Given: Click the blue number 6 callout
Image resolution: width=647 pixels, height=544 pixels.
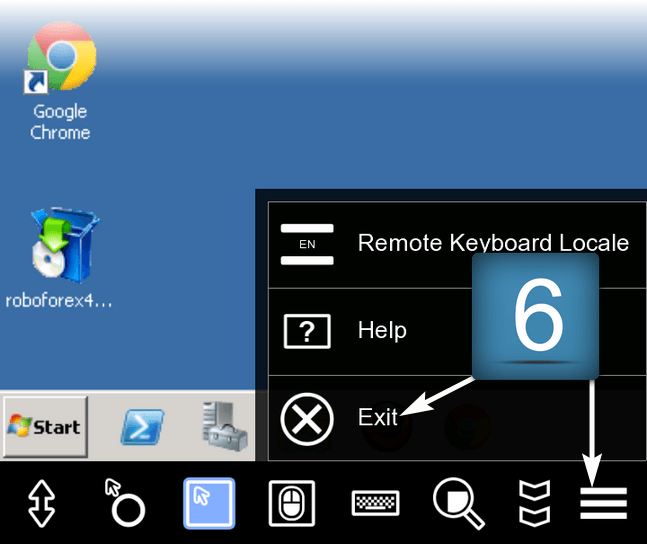Looking at the screenshot, I should coord(535,316).
